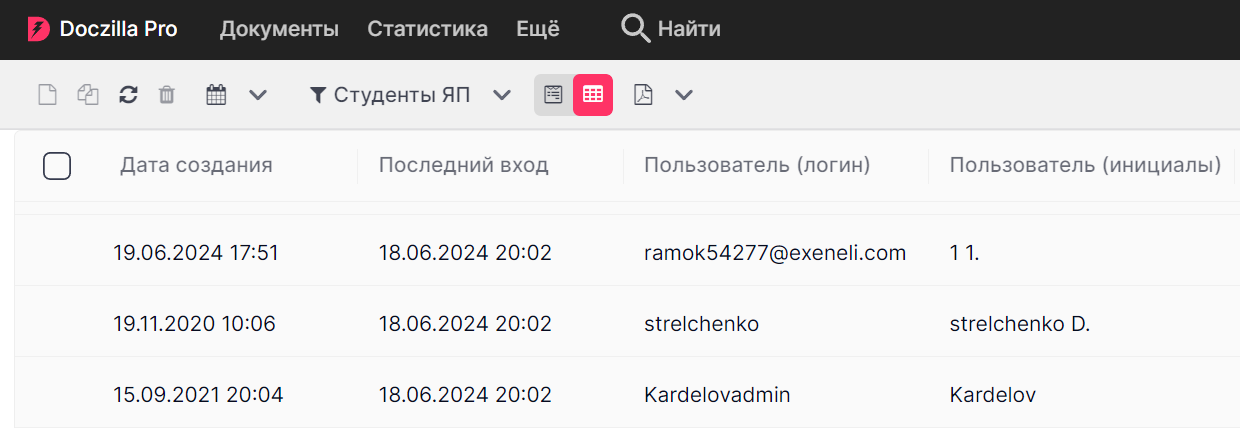Create a new document with the page icon

[x=47, y=95]
